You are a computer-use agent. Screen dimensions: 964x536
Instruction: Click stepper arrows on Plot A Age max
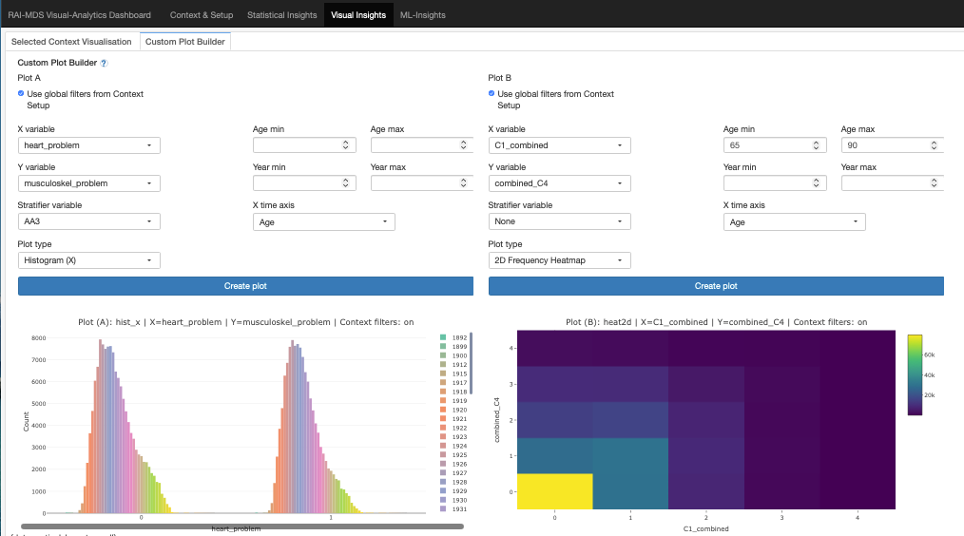[x=464, y=145]
